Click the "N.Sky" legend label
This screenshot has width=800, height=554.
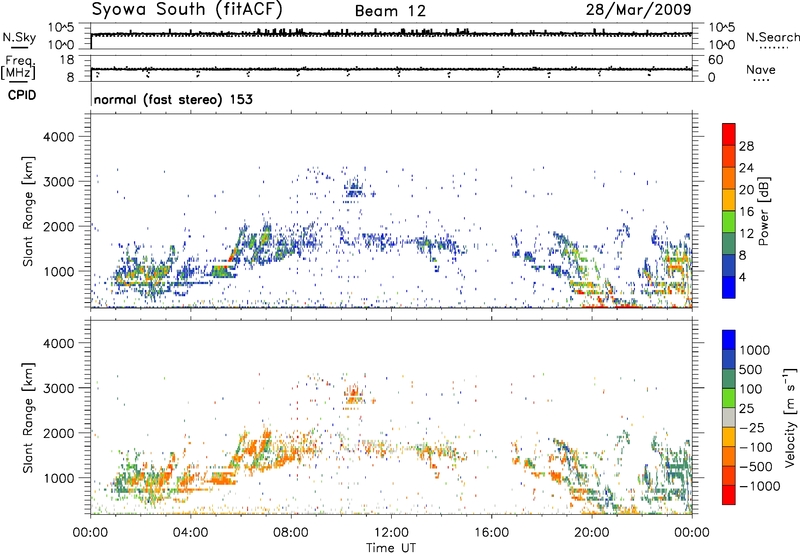pyautogui.click(x=19, y=37)
